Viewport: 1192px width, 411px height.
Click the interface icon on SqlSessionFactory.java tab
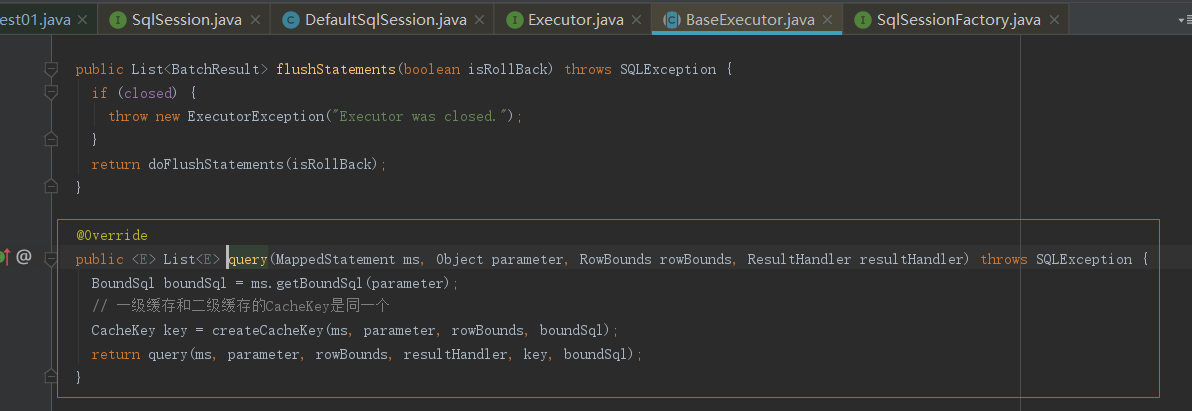click(x=863, y=21)
